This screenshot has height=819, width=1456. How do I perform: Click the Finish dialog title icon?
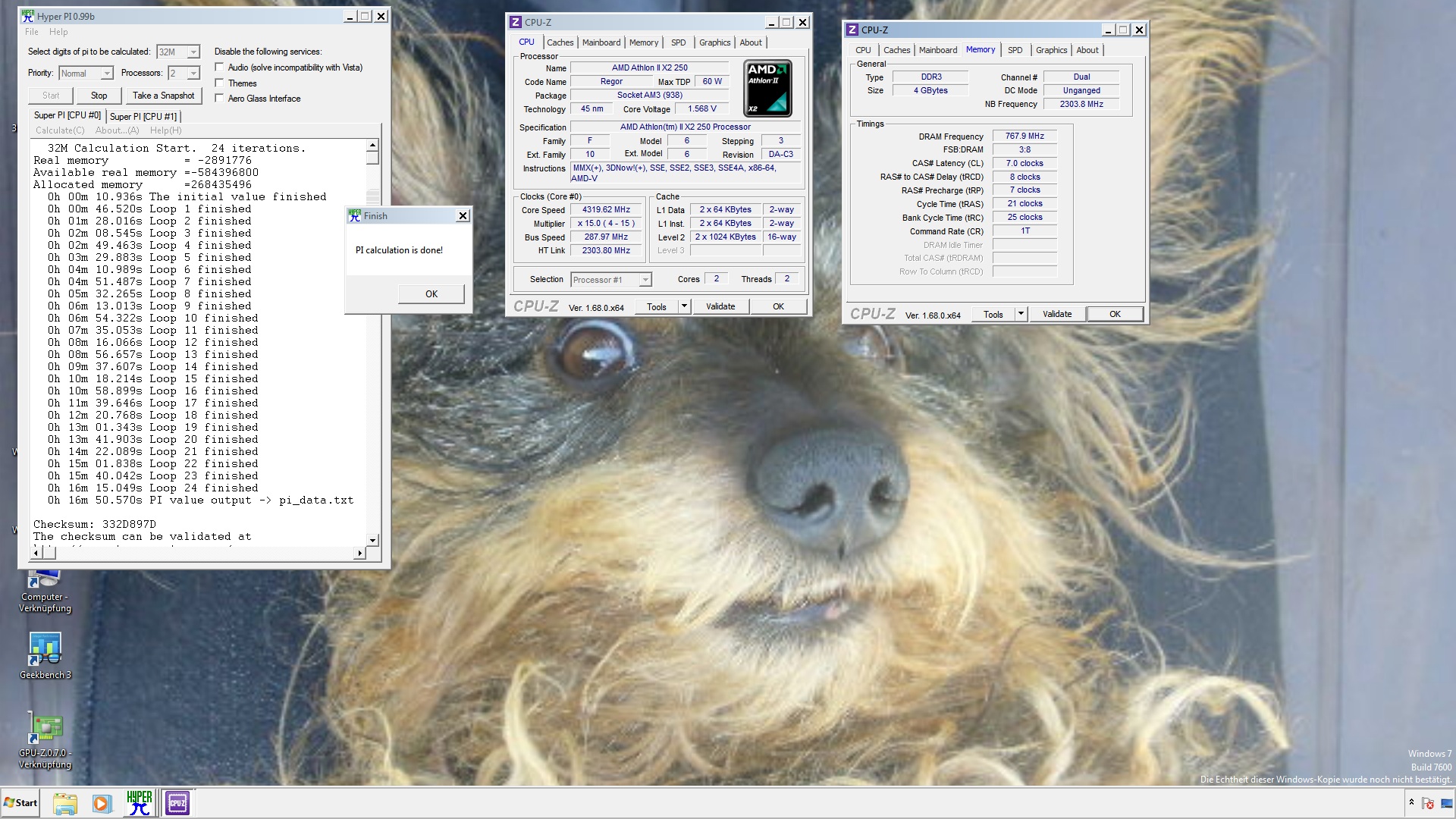tap(355, 216)
